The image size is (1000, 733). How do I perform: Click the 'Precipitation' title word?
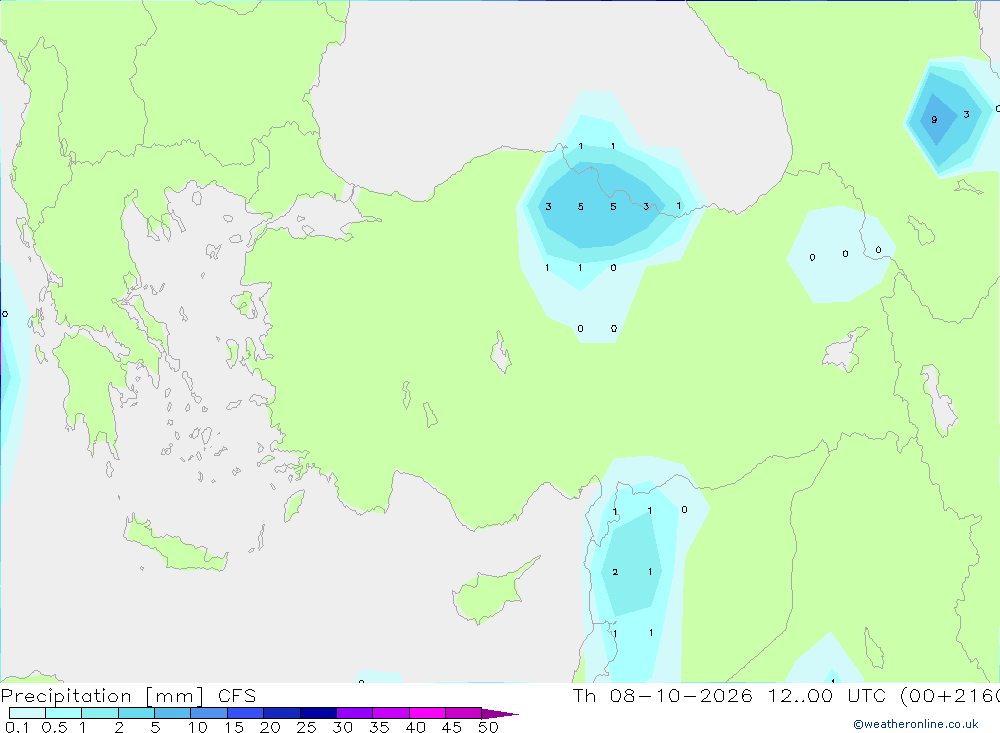coord(66,696)
